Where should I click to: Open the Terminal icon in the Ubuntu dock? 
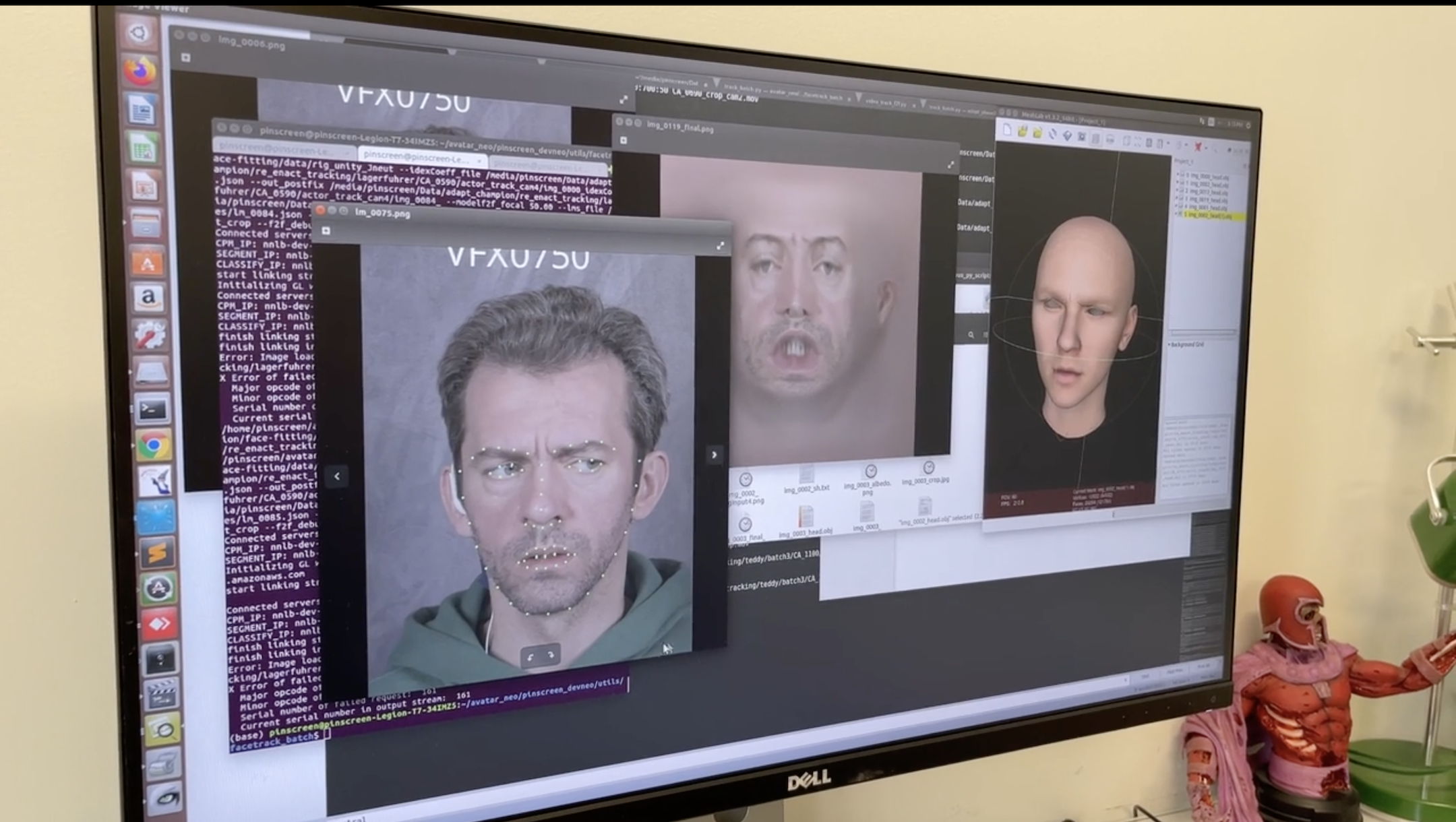[x=152, y=409]
